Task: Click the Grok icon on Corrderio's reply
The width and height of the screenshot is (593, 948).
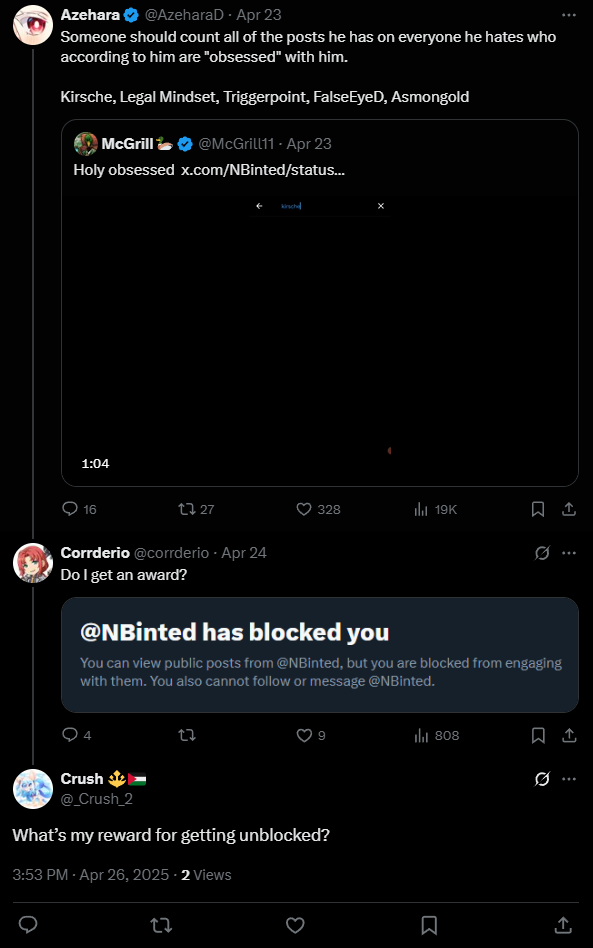Action: pyautogui.click(x=542, y=553)
